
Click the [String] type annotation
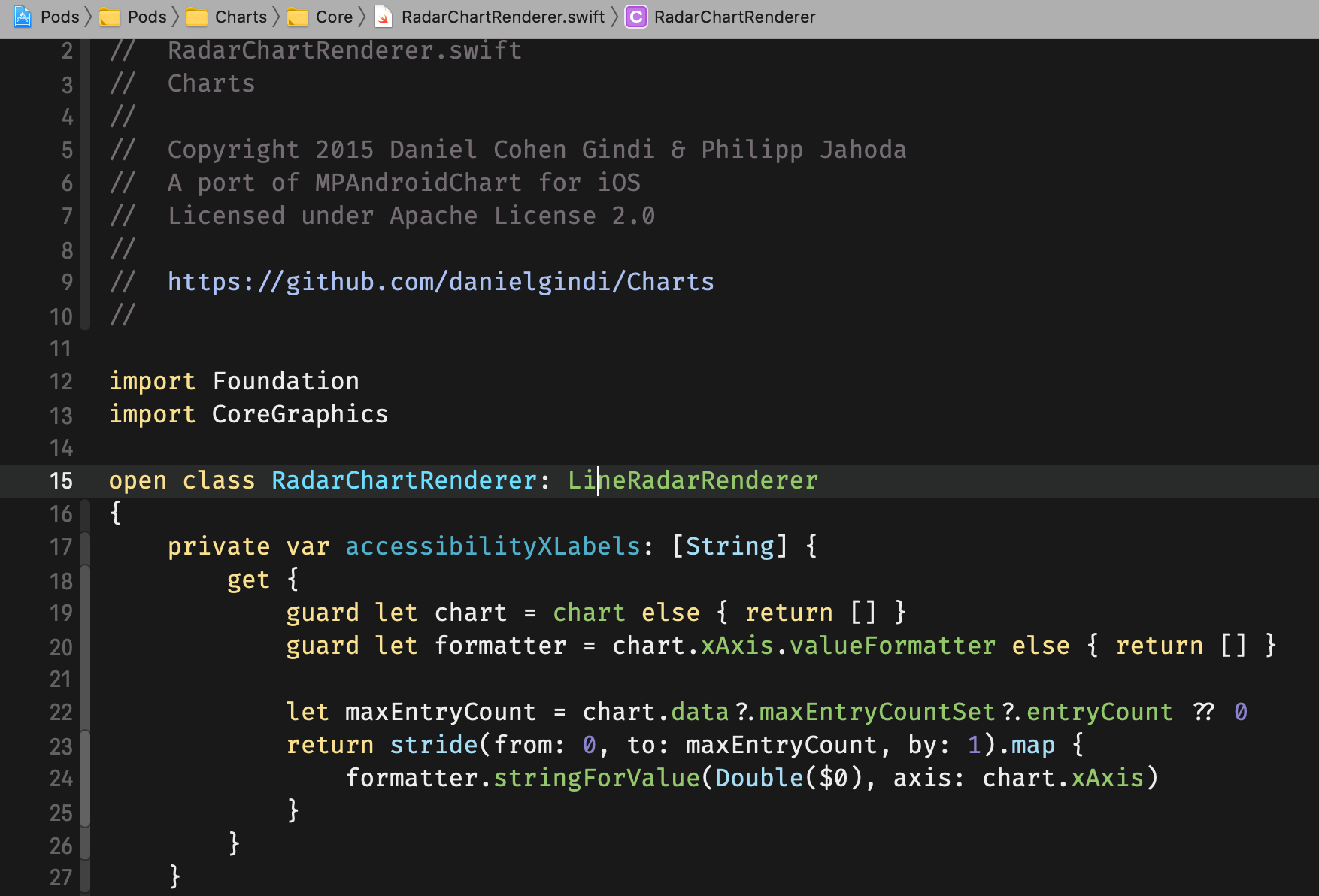729,546
